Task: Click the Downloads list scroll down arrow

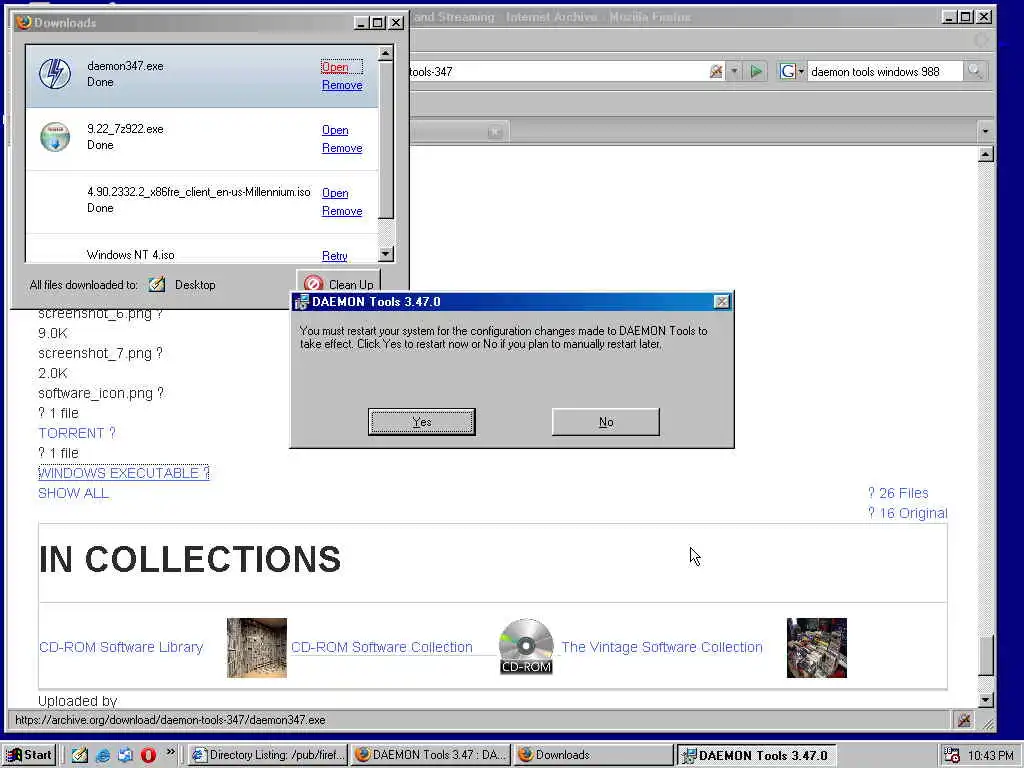Action: point(385,253)
